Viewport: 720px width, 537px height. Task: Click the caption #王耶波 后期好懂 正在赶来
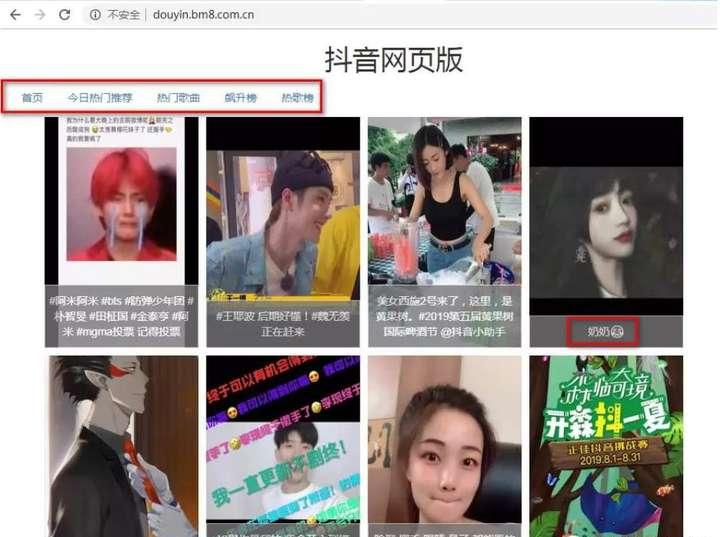(x=283, y=324)
